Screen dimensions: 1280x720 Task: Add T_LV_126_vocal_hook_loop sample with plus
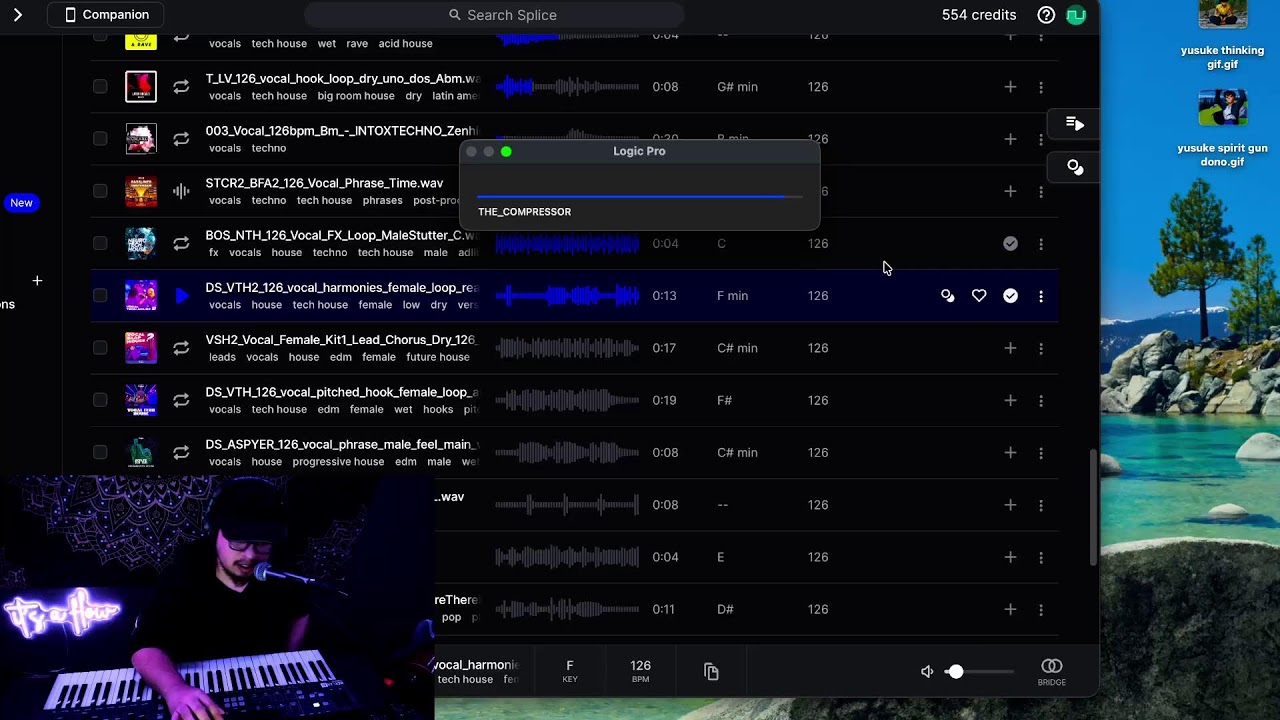pos(1010,87)
